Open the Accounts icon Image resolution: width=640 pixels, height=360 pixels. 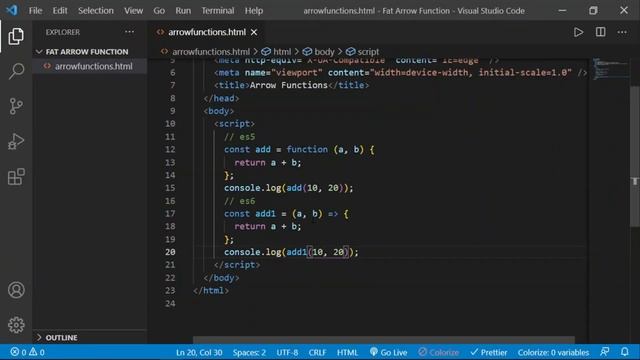click(x=16, y=290)
